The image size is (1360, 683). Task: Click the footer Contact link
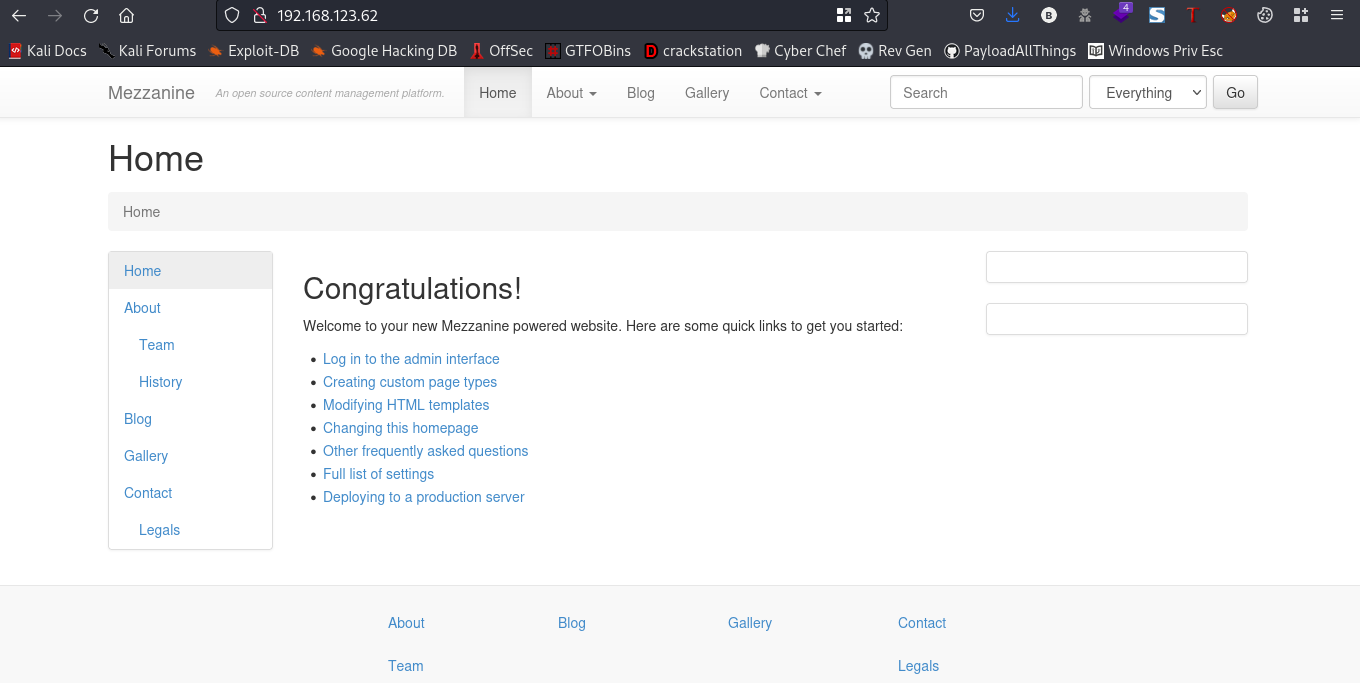click(922, 623)
